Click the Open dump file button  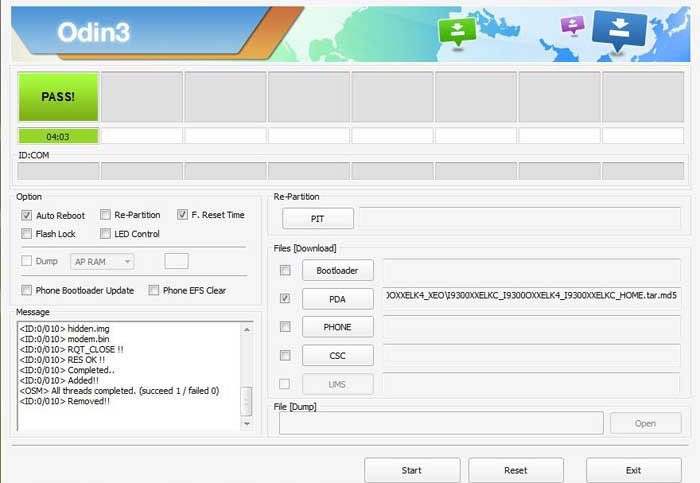point(646,424)
